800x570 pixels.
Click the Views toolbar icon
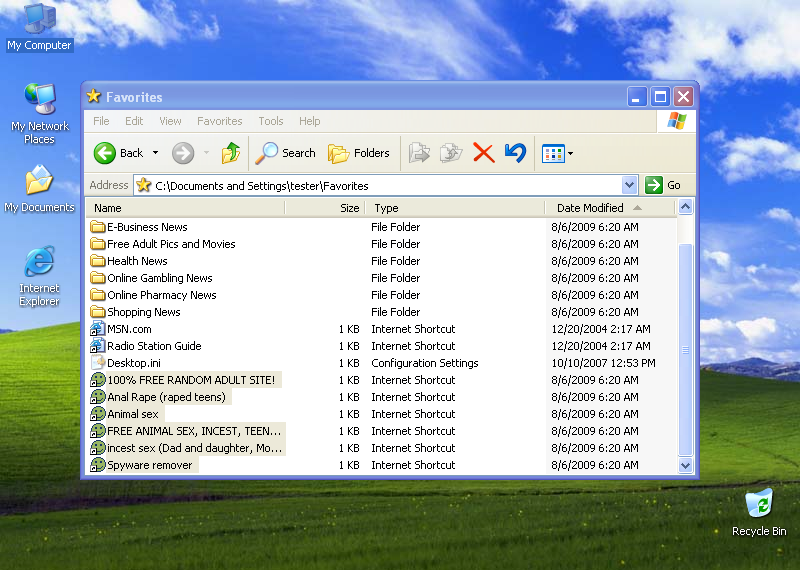[553, 153]
